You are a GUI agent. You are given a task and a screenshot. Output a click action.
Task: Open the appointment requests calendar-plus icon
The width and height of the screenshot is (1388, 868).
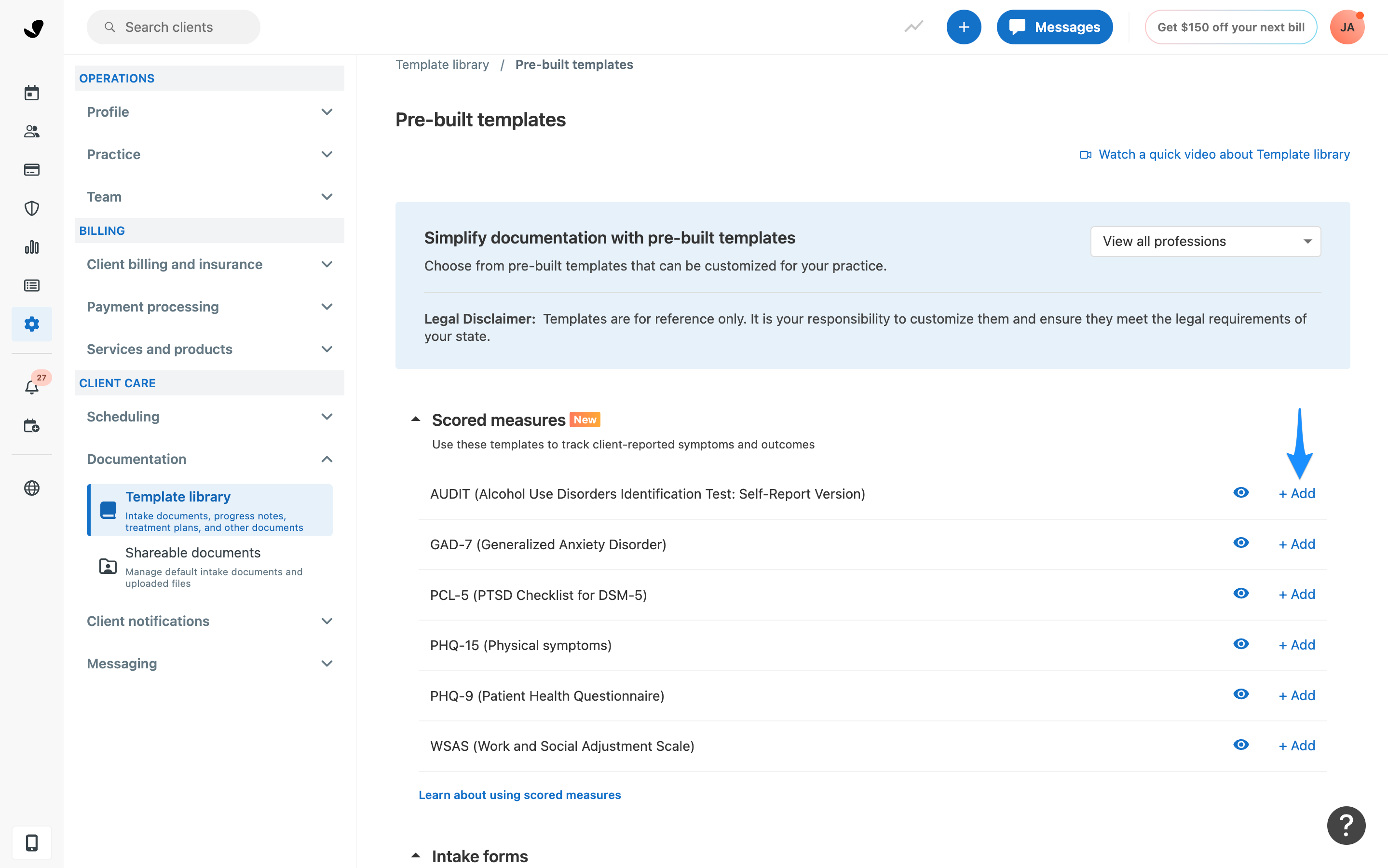[31, 426]
